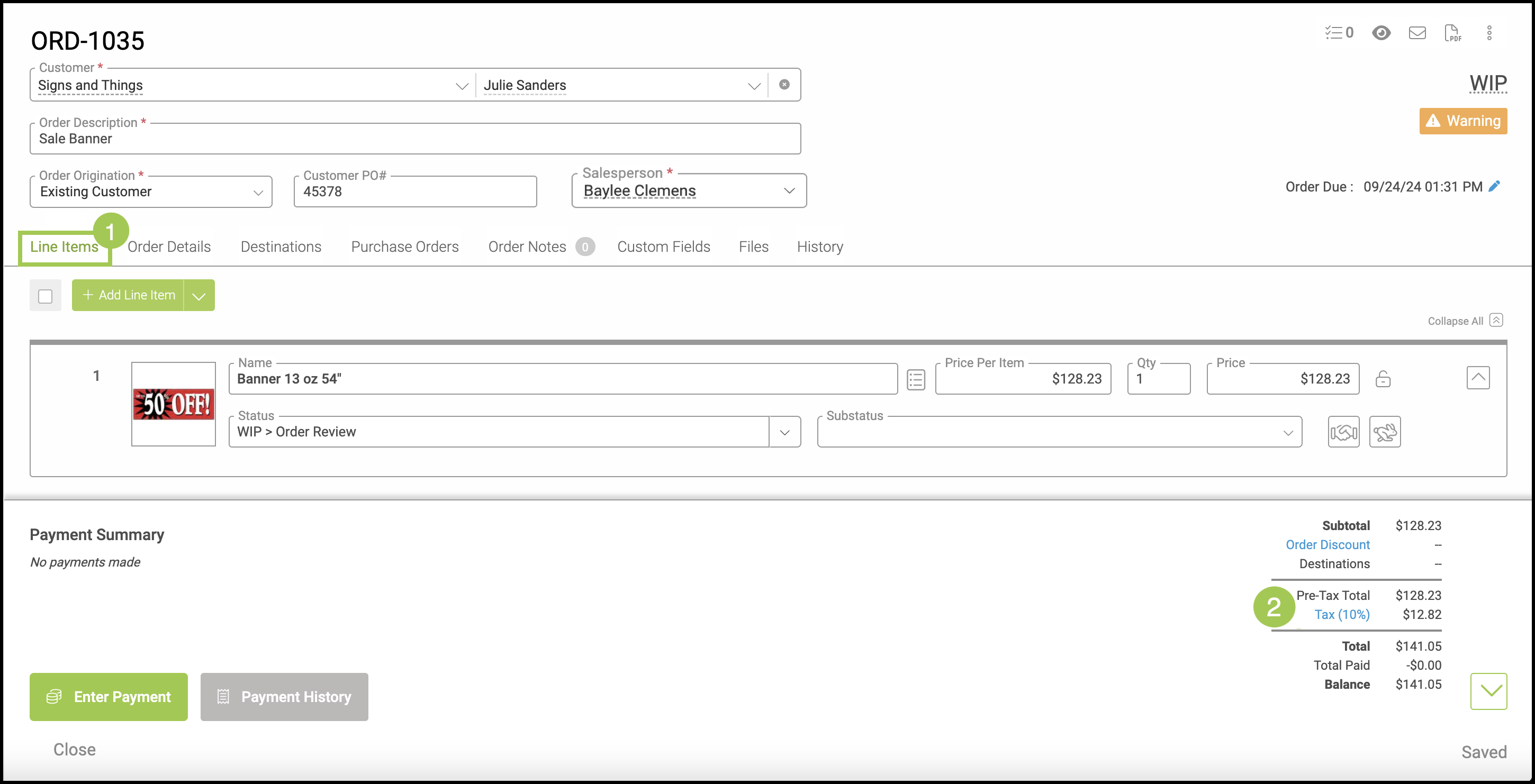Click the Enter Payment button
1535x784 pixels.
point(109,696)
